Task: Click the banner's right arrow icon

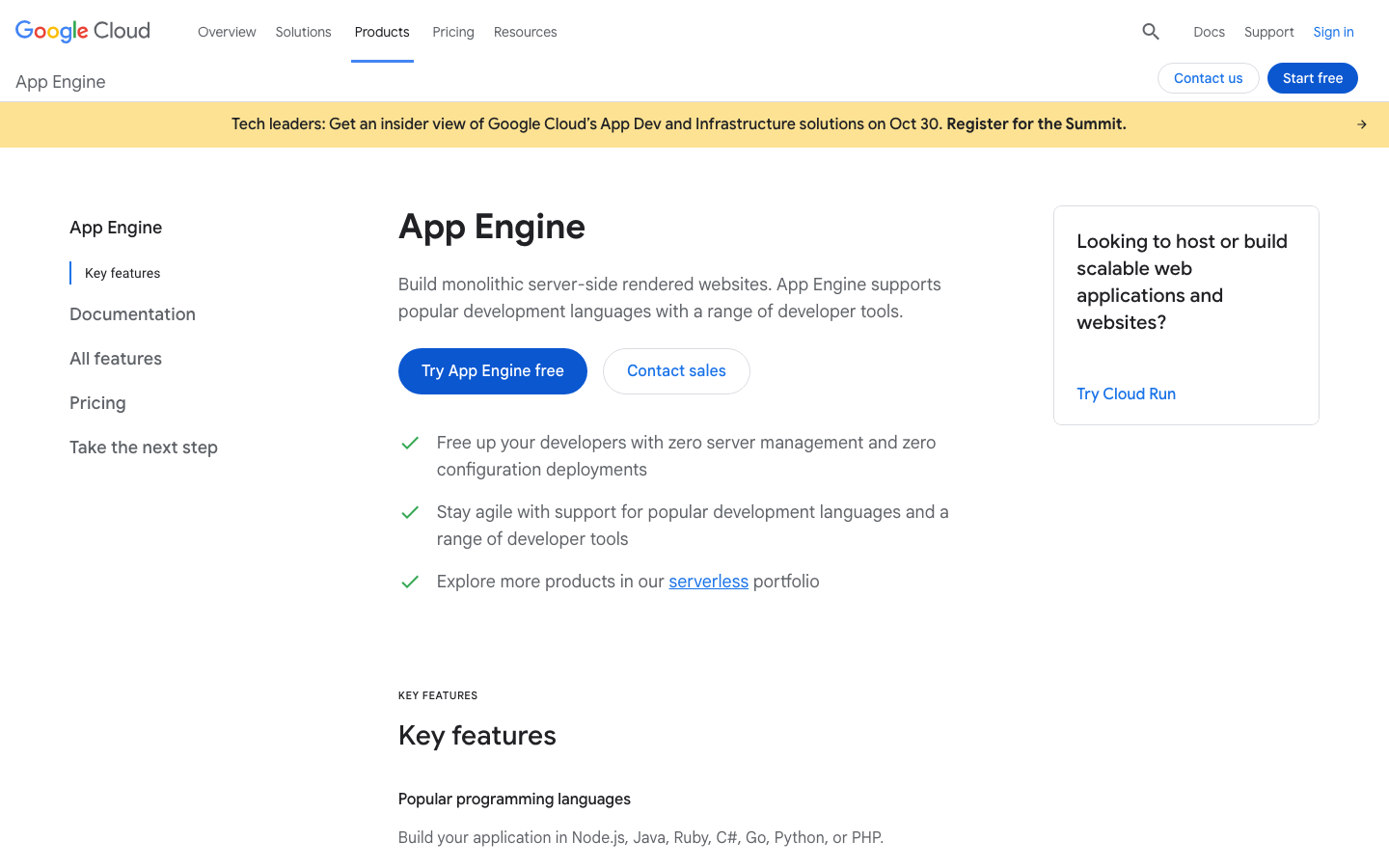Action: [1362, 124]
